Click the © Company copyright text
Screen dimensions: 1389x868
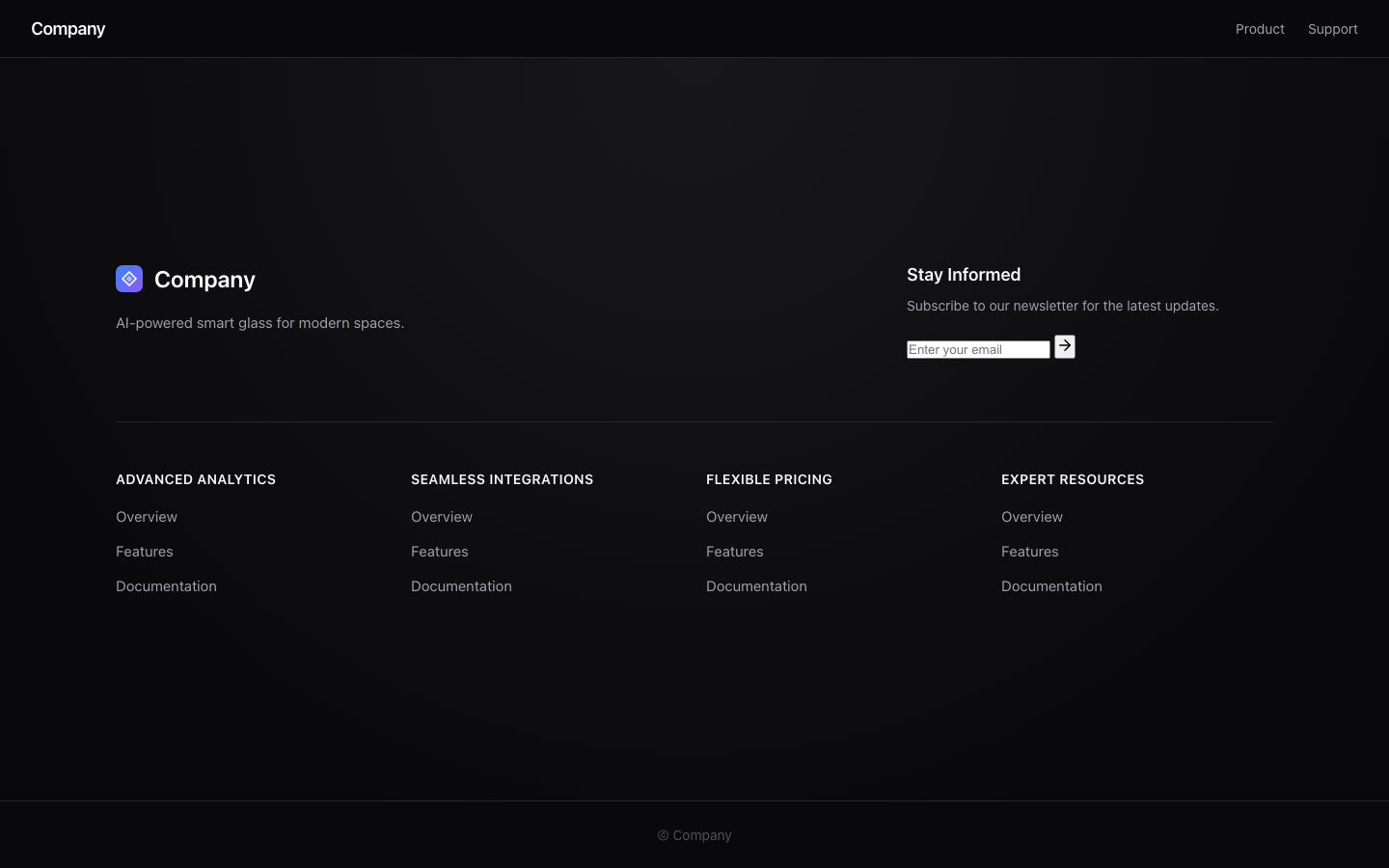(694, 835)
